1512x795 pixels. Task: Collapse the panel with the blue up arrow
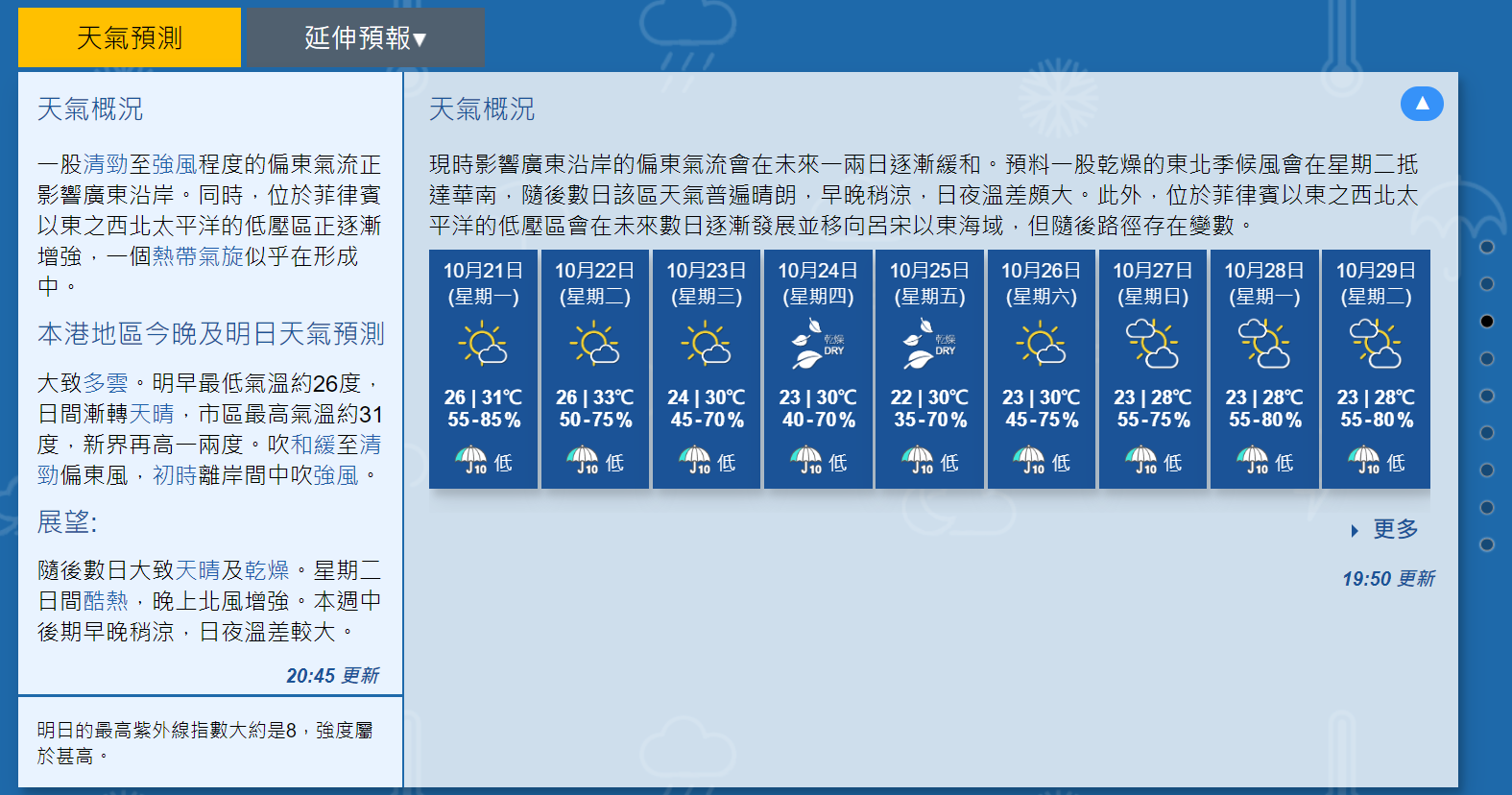(1421, 104)
